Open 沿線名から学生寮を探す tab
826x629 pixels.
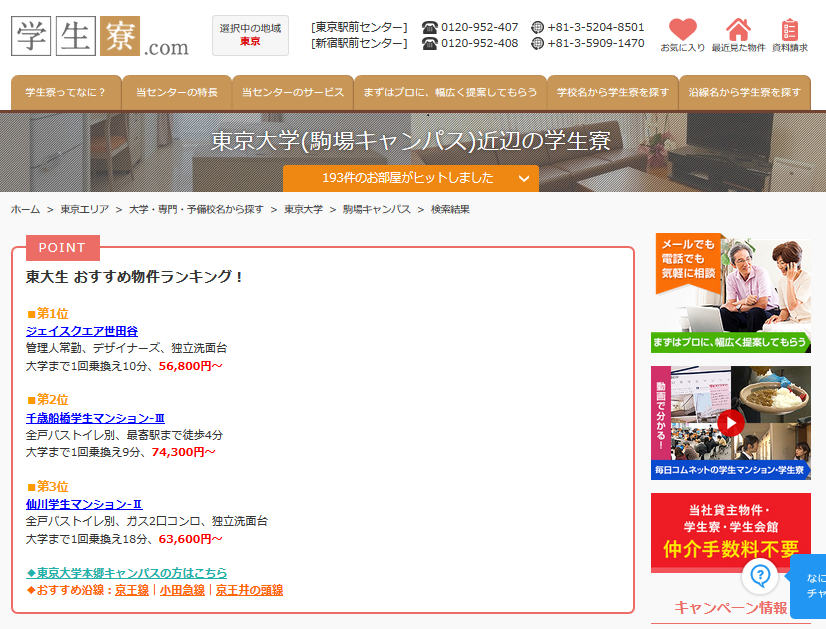745,92
